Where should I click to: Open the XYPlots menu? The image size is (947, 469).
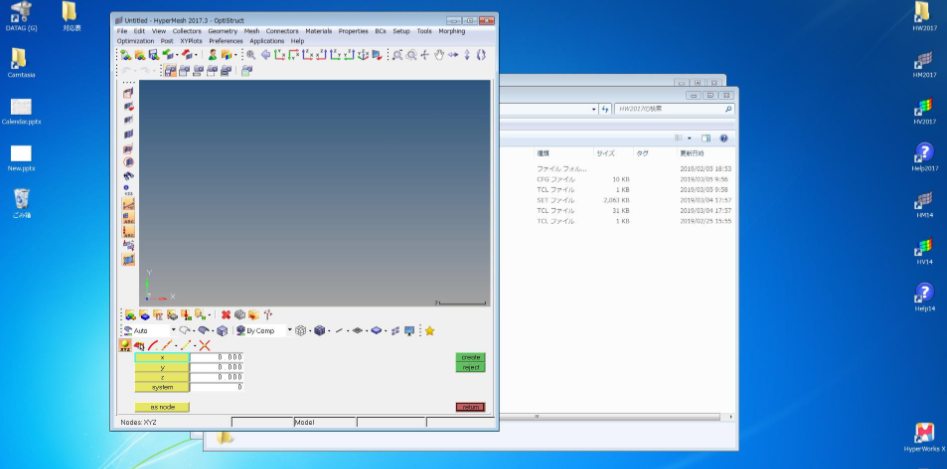pos(191,41)
